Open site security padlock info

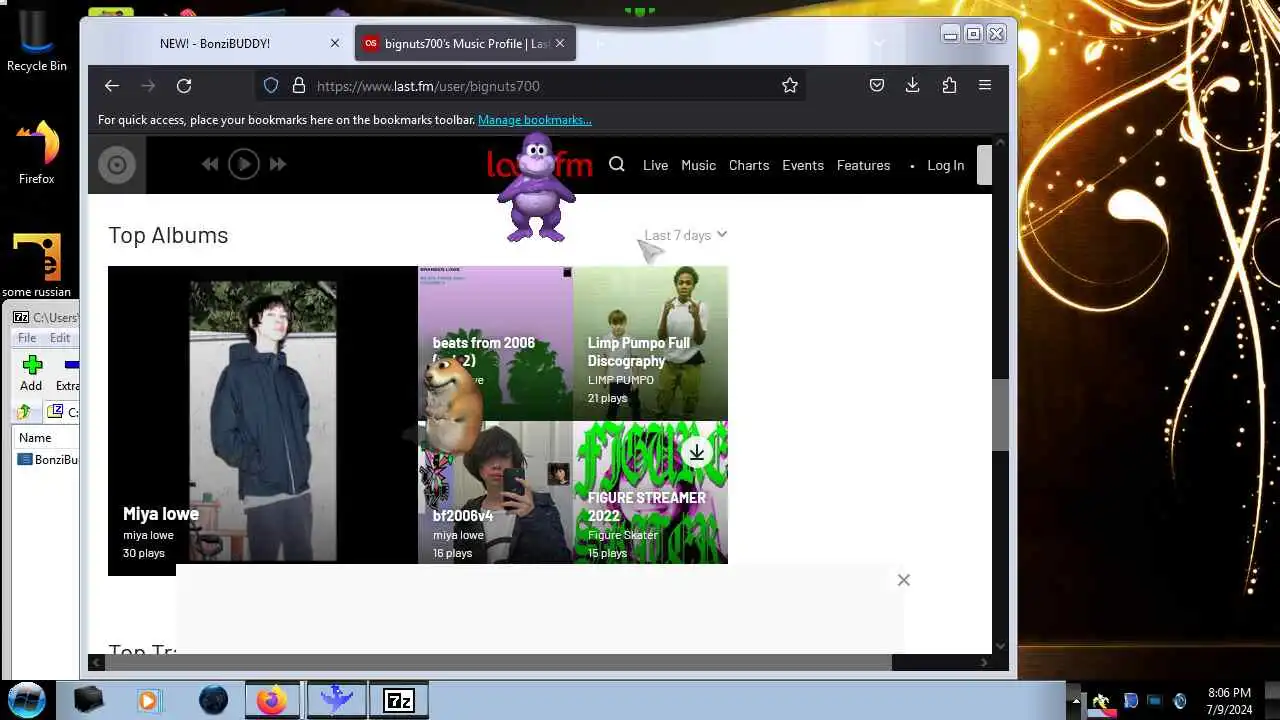(x=298, y=86)
